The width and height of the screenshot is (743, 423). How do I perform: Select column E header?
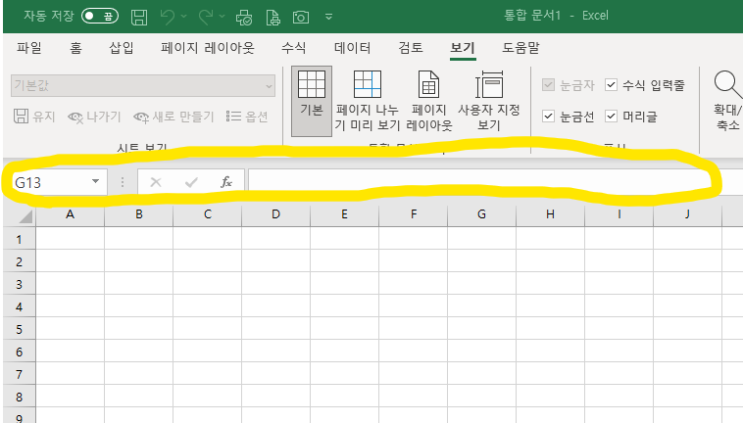click(x=344, y=215)
